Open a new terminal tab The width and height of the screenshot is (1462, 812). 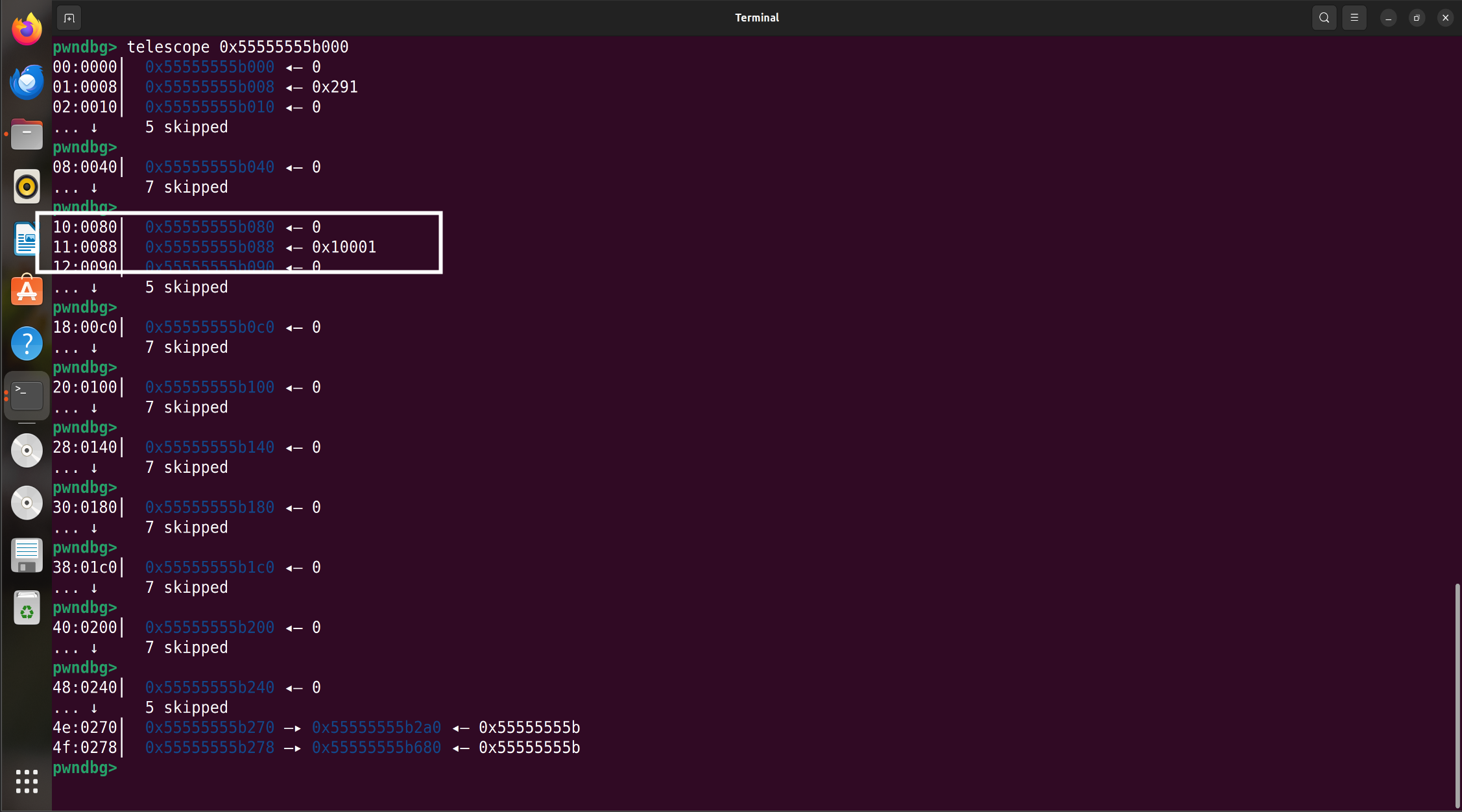[x=69, y=18]
